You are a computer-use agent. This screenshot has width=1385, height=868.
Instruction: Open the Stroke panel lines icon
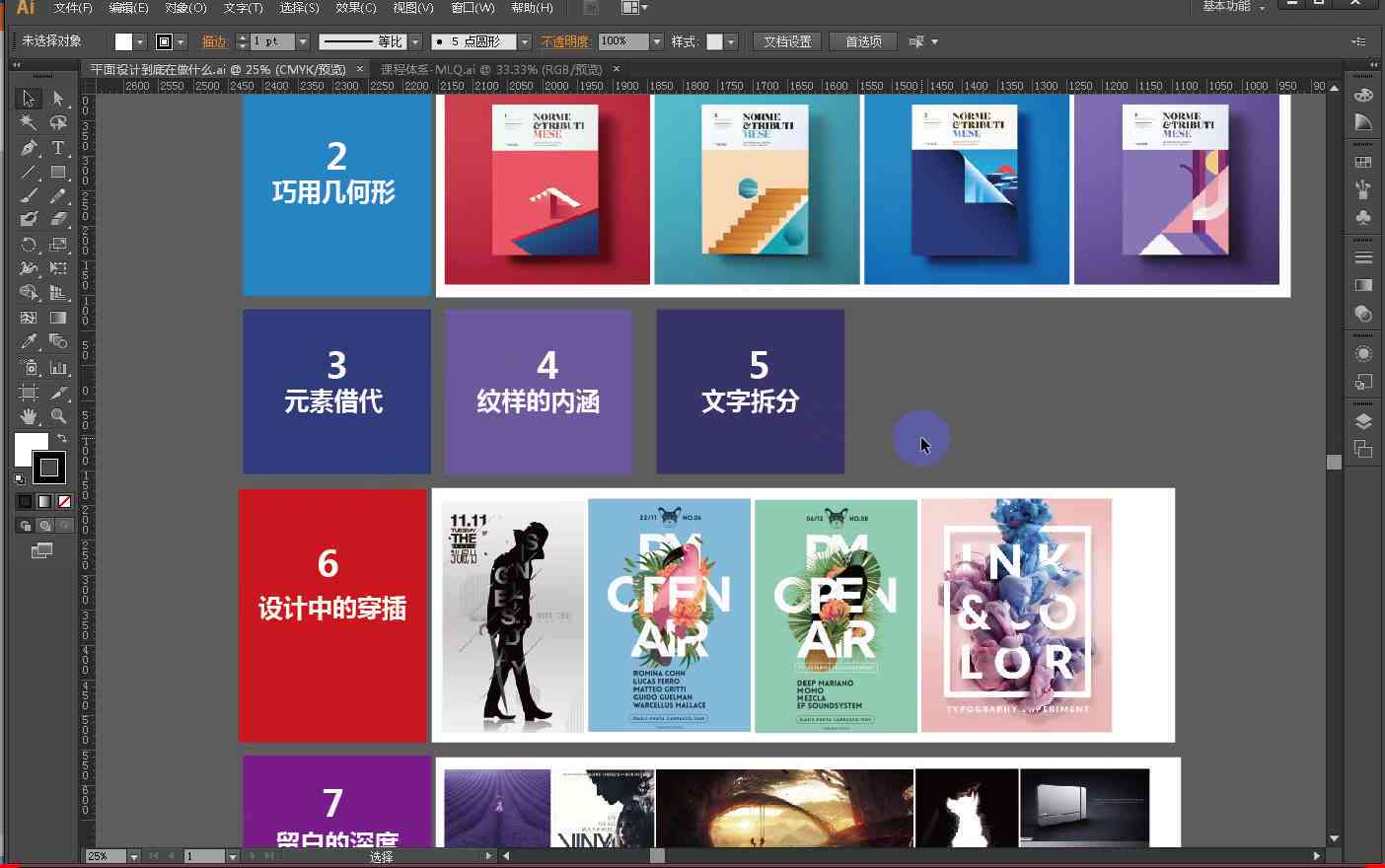(1363, 257)
